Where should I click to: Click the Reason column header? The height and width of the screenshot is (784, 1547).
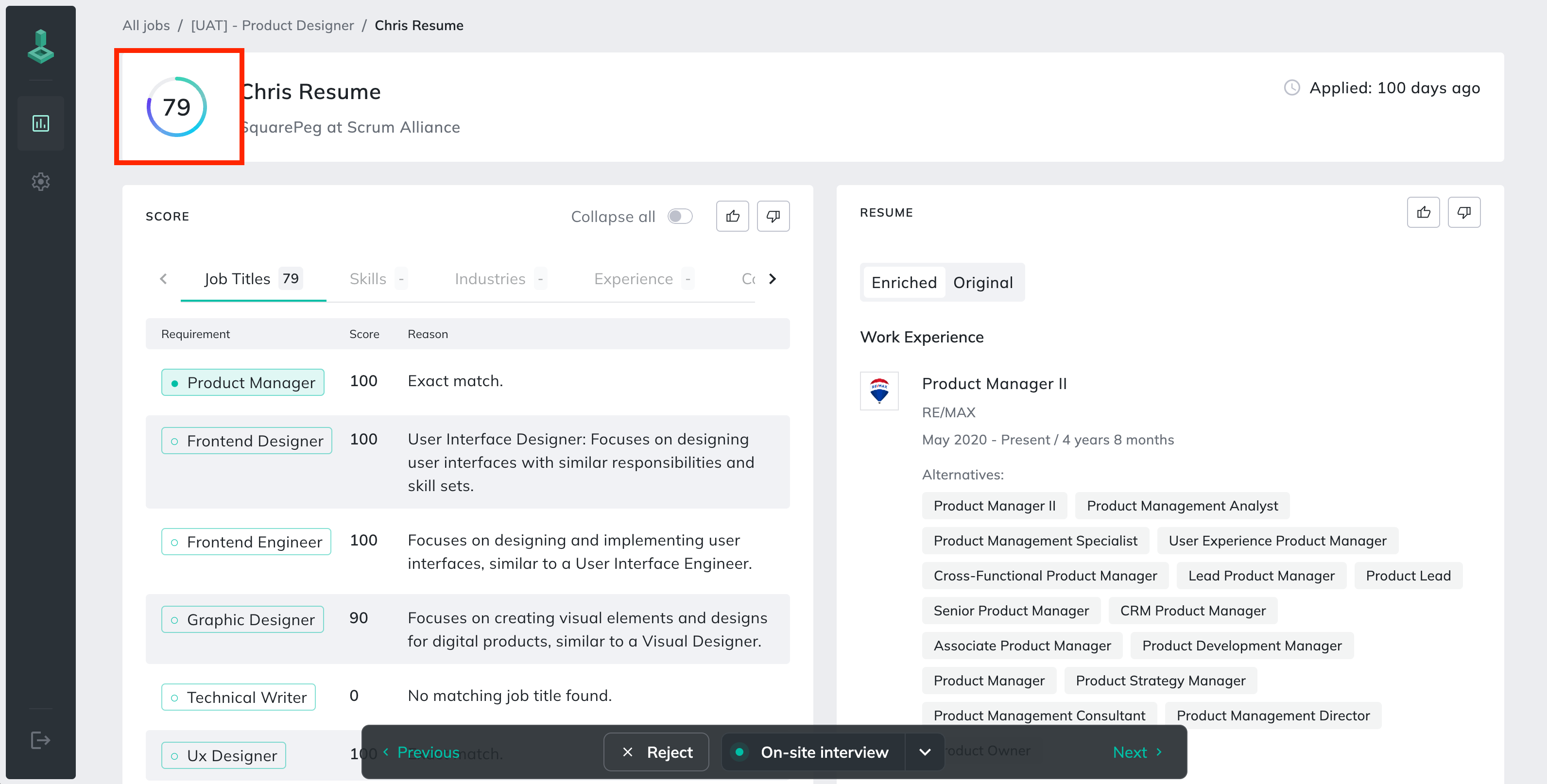pos(428,334)
